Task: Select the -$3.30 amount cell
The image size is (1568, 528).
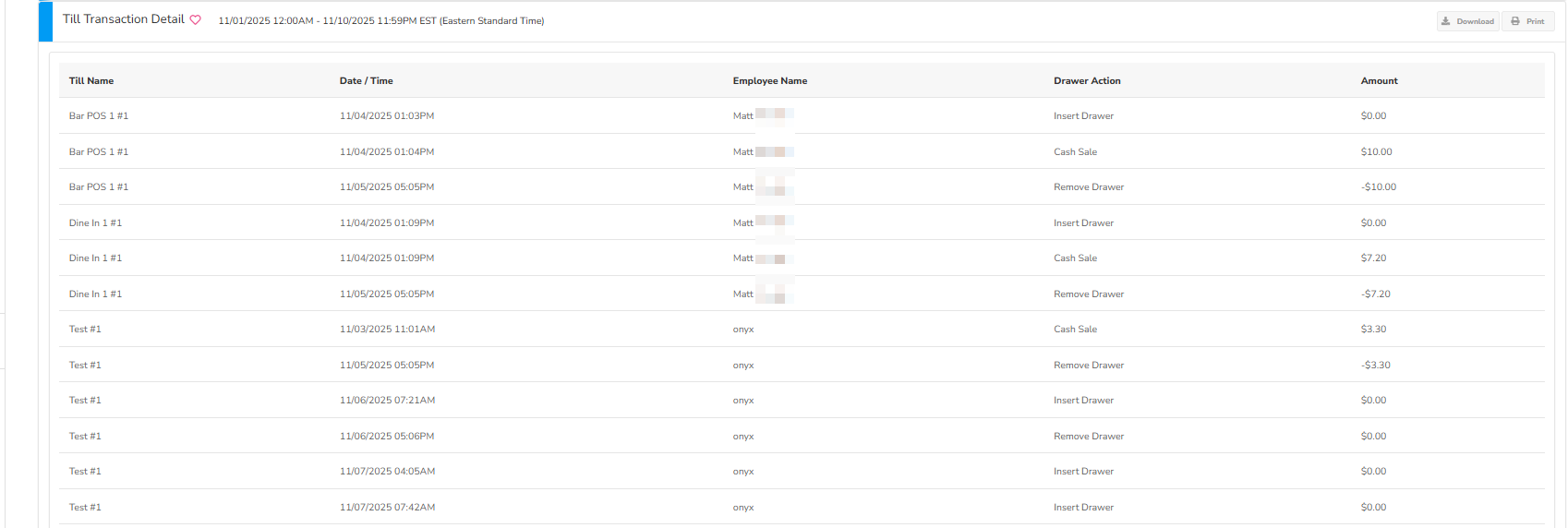Action: click(x=1375, y=366)
